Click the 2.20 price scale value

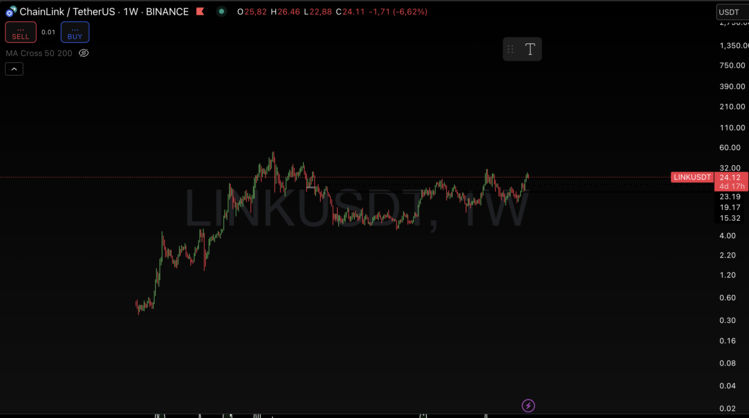[x=728, y=255]
